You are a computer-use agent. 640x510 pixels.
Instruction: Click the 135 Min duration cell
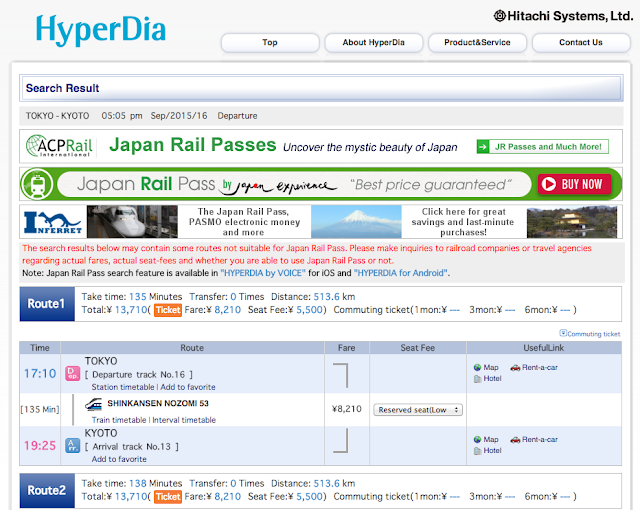click(x=40, y=409)
